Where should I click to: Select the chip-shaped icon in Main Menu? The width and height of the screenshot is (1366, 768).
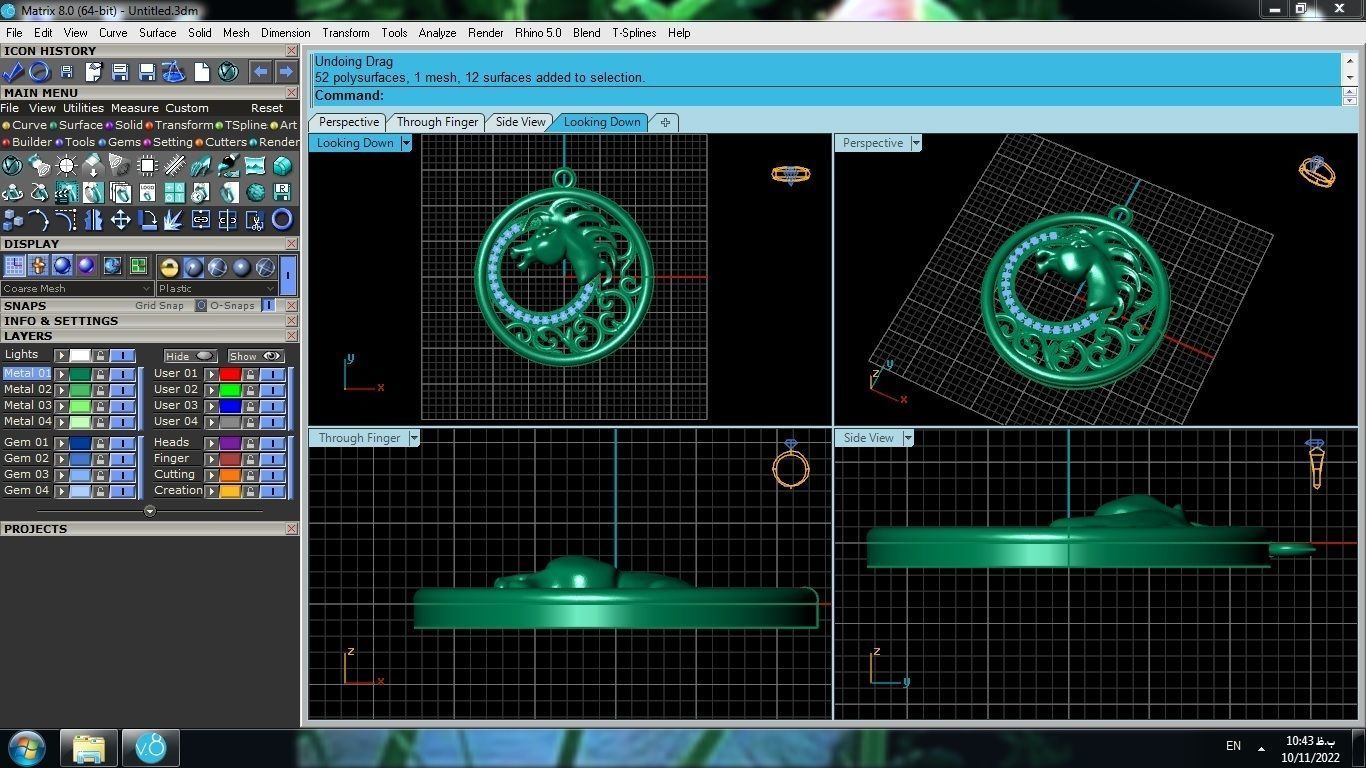tap(148, 165)
